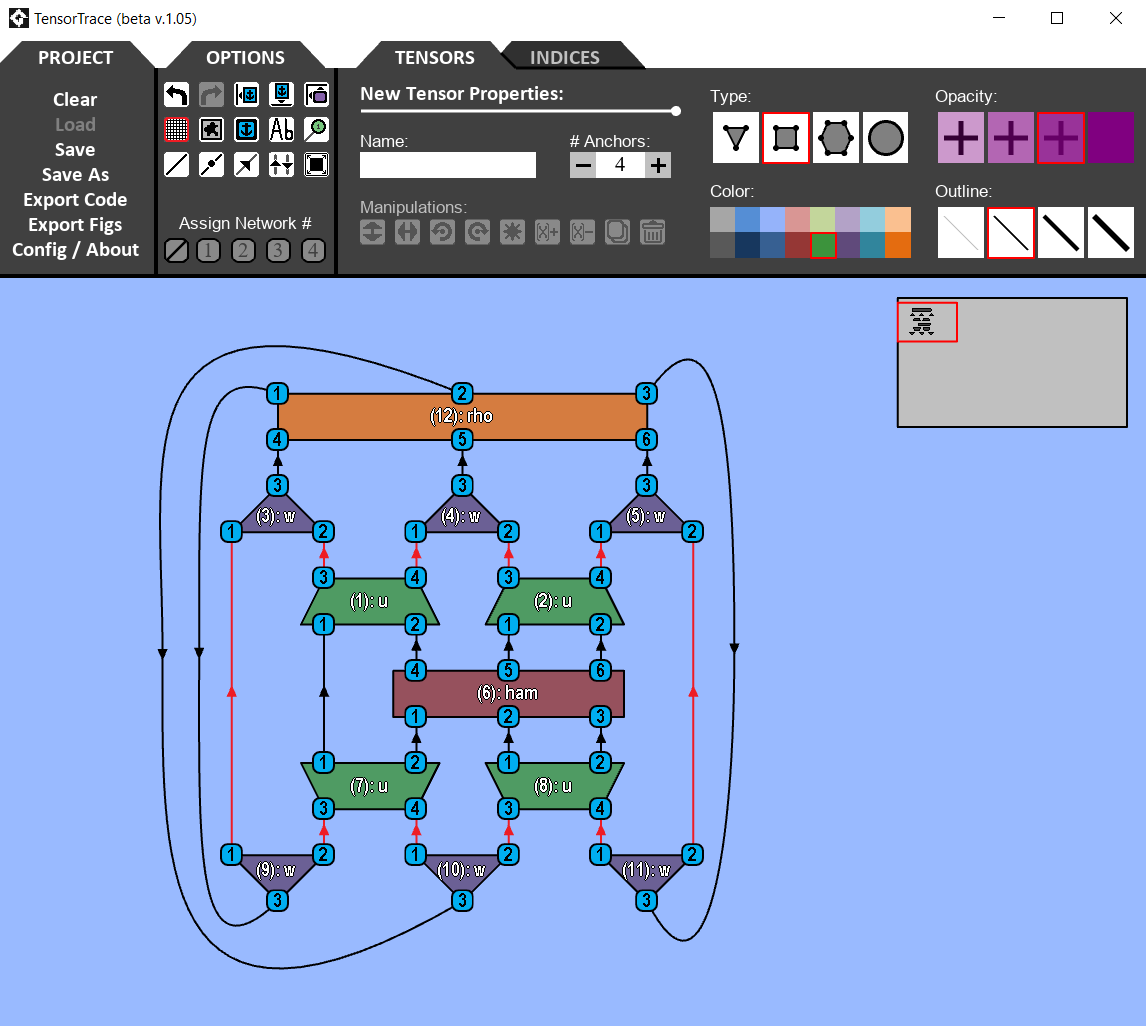Select the line-with-arrow index style
The height and width of the screenshot is (1026, 1146).
point(246,164)
